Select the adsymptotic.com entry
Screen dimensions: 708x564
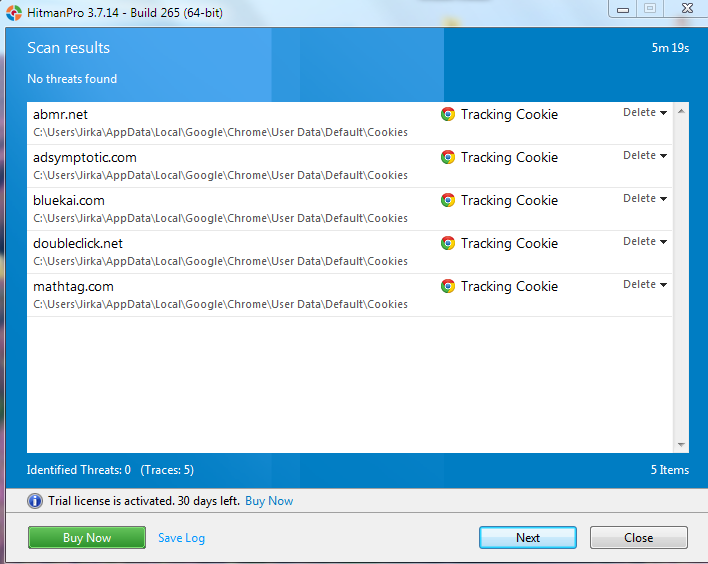pyautogui.click(x=349, y=166)
